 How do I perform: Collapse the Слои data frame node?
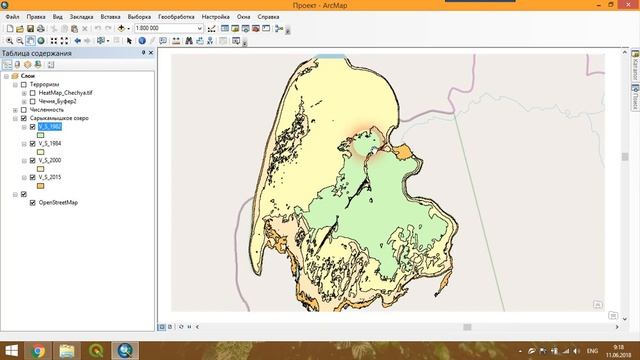coord(6,76)
